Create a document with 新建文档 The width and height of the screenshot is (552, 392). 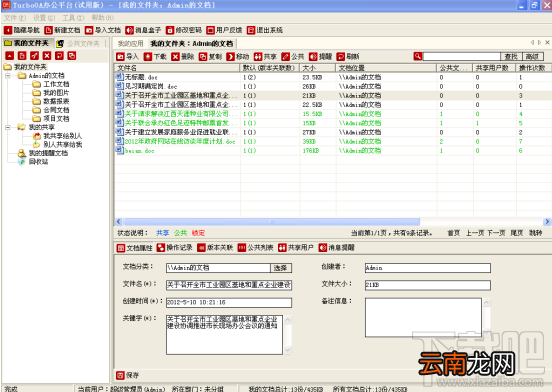62,30
